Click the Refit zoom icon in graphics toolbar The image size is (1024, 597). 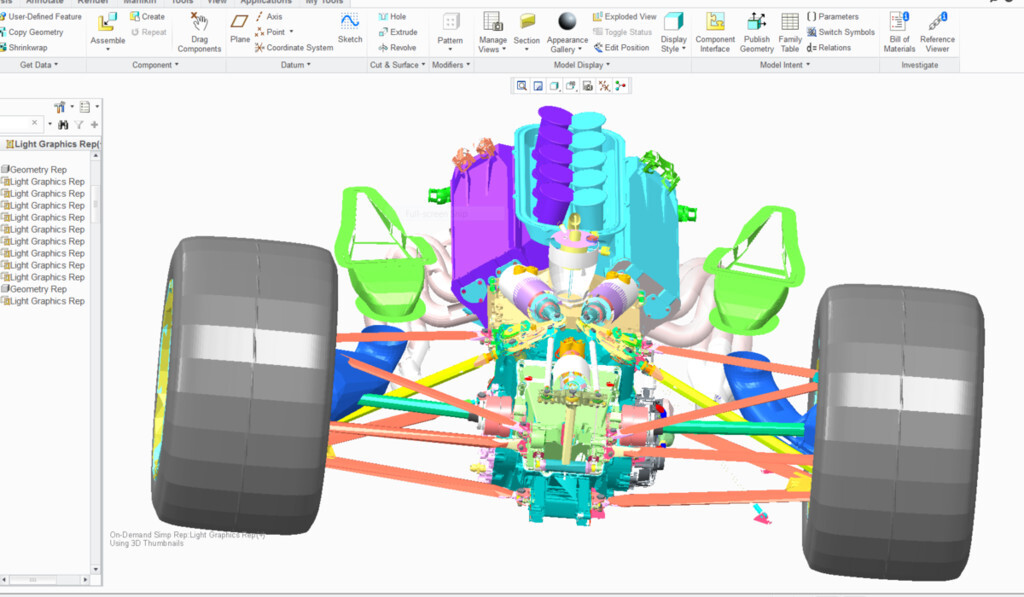click(x=521, y=86)
